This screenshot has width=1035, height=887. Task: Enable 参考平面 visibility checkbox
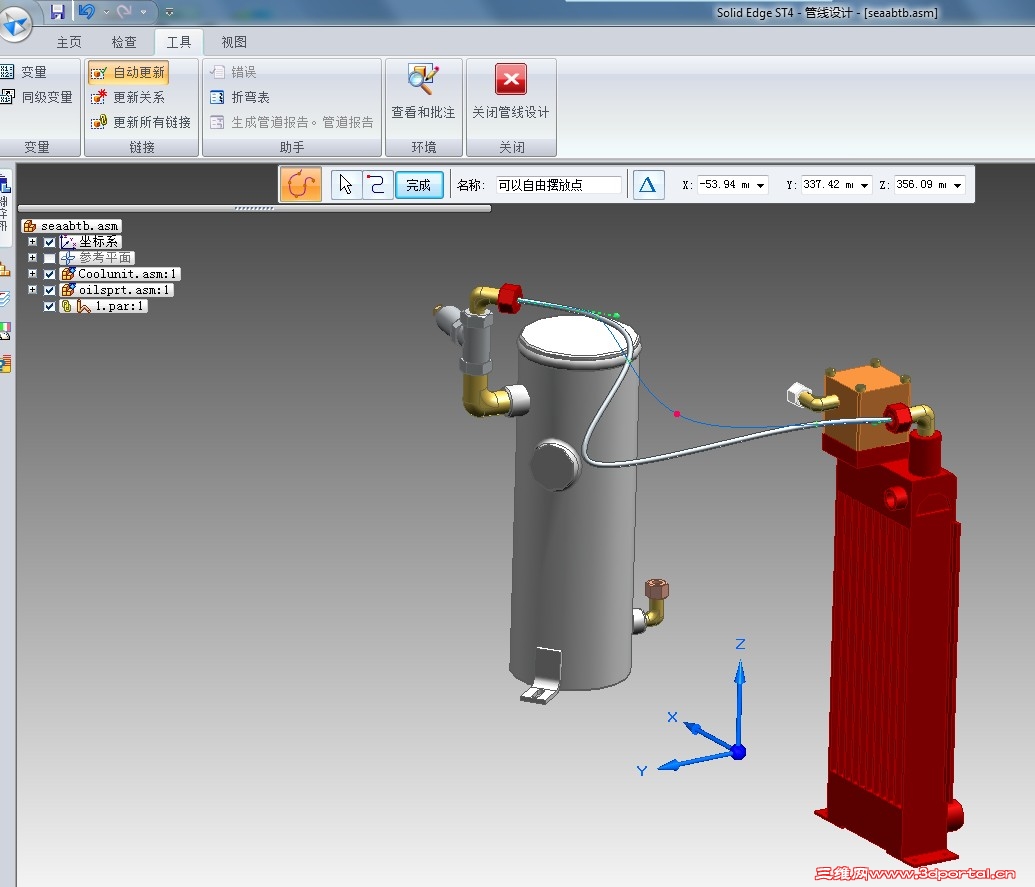pyautogui.click(x=50, y=258)
